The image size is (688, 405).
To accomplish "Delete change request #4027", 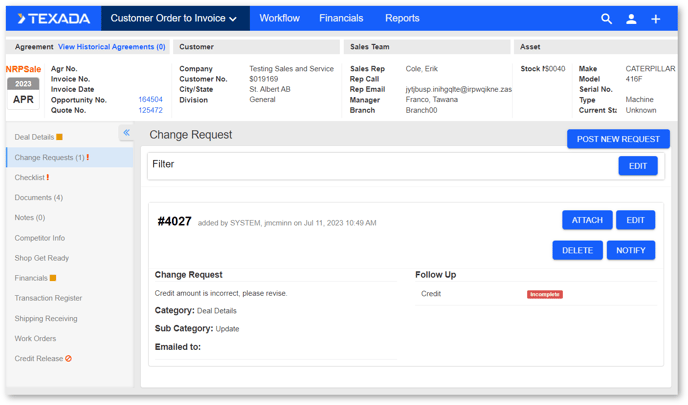I will tap(577, 250).
